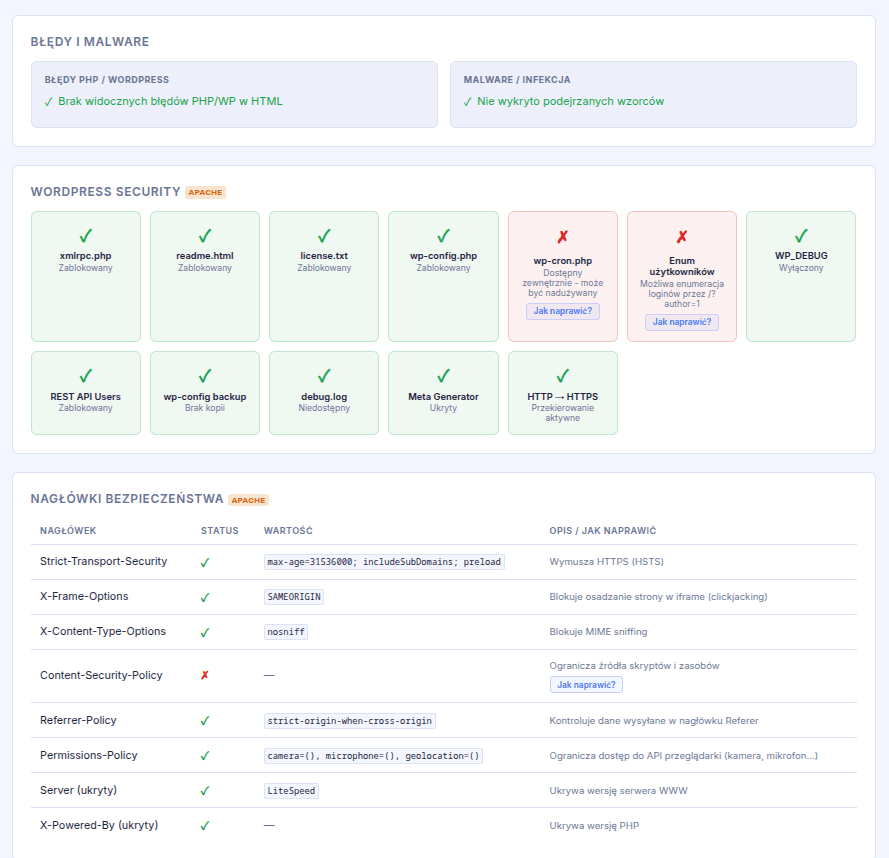This screenshot has width=889, height=858.
Task: Click the checkmark icon on the license.txt card
Action: [324, 236]
